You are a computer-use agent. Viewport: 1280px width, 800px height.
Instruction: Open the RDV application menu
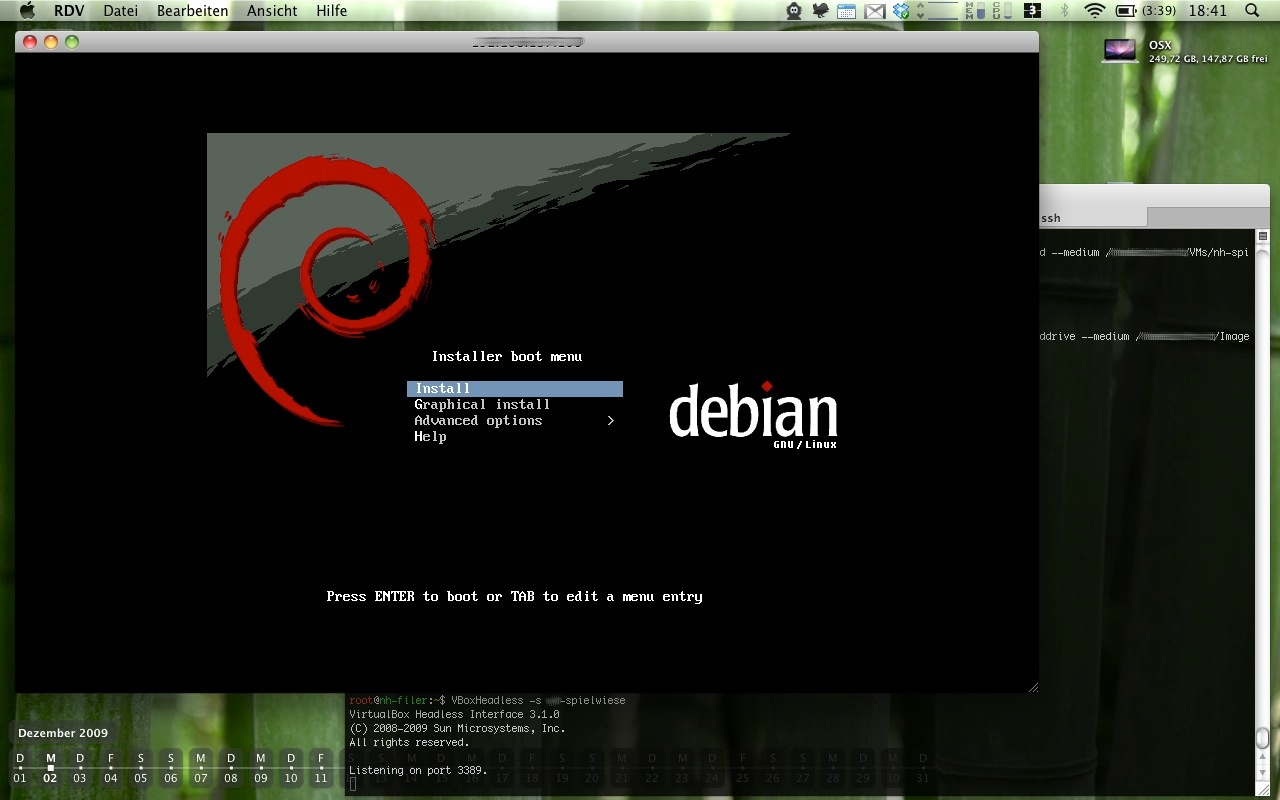point(69,11)
